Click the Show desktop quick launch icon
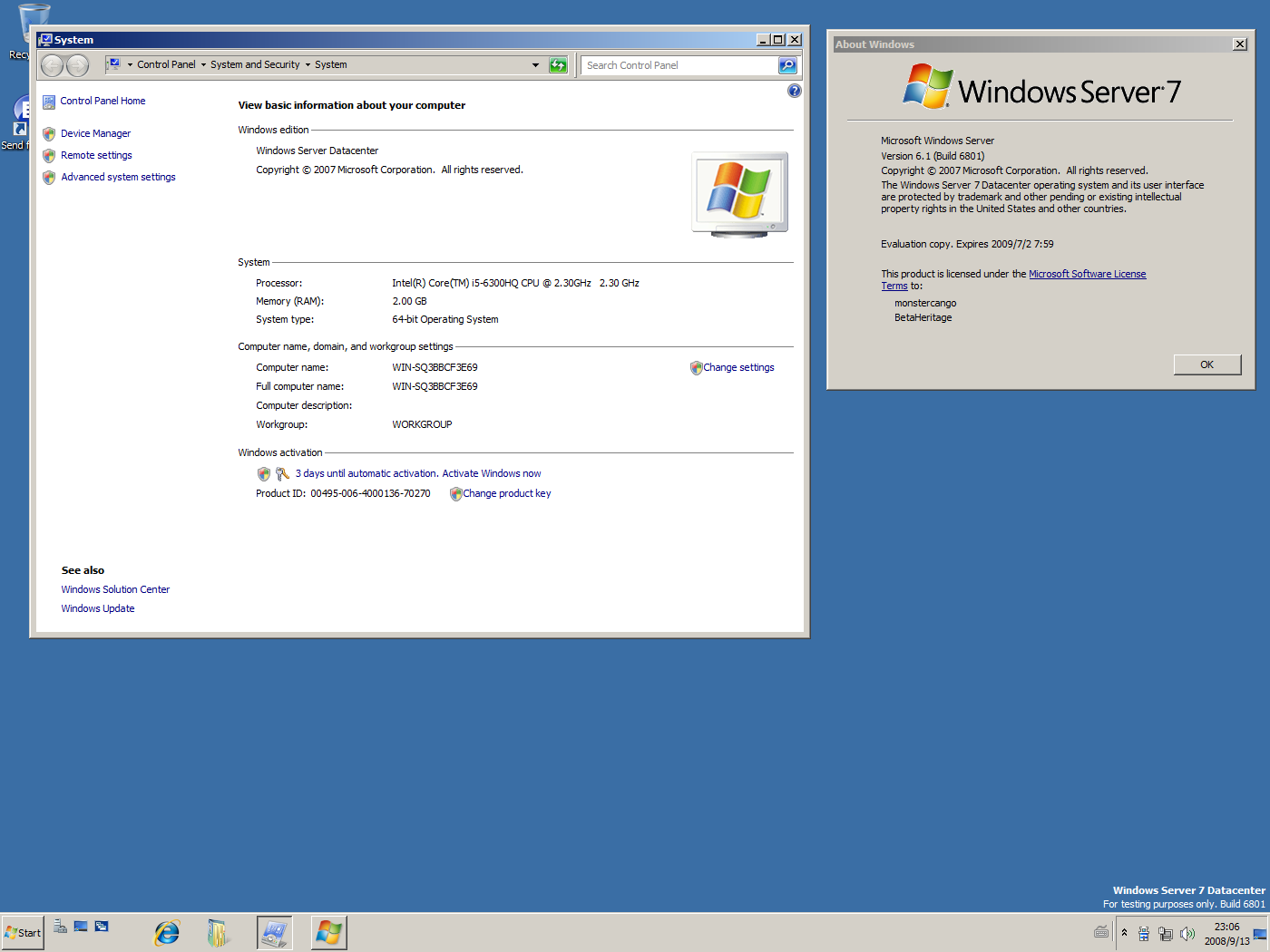 [x=81, y=926]
